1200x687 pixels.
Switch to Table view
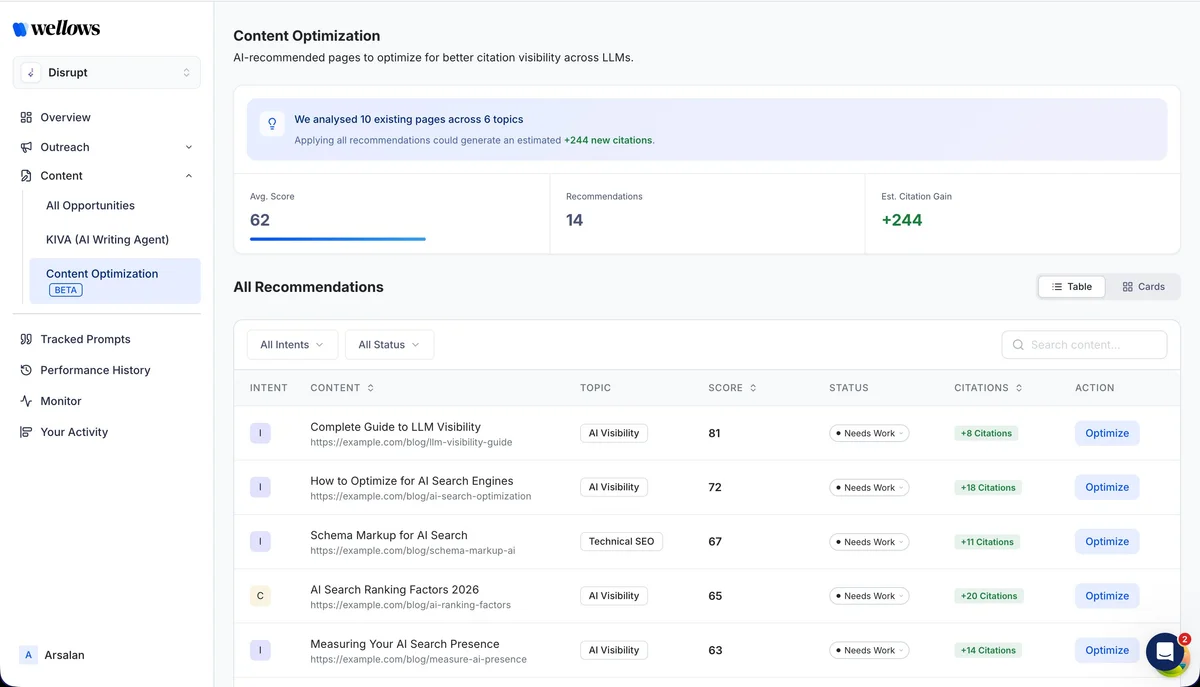coord(1071,286)
